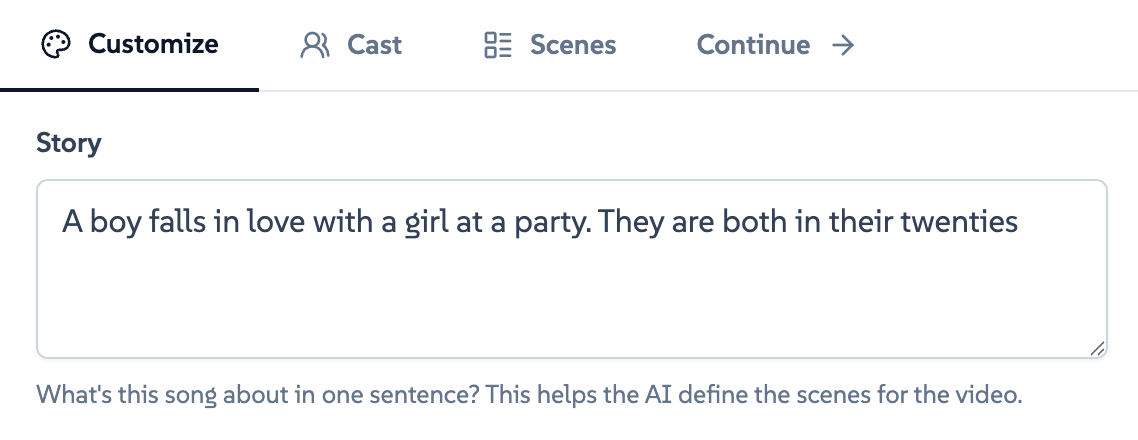Click the helper text under Story box
This screenshot has height=440, width=1138.
530,394
